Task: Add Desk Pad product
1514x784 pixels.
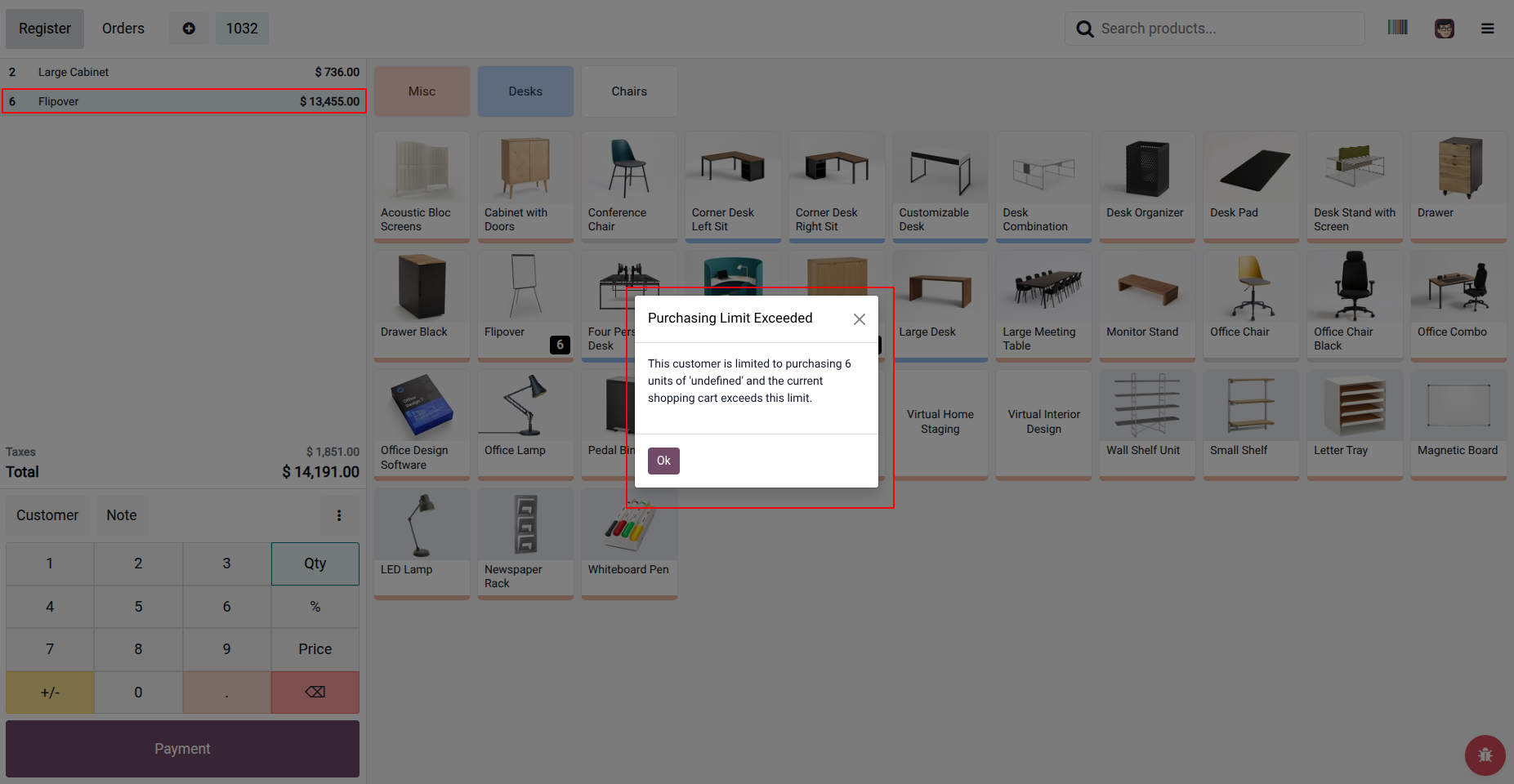Action: click(1251, 187)
